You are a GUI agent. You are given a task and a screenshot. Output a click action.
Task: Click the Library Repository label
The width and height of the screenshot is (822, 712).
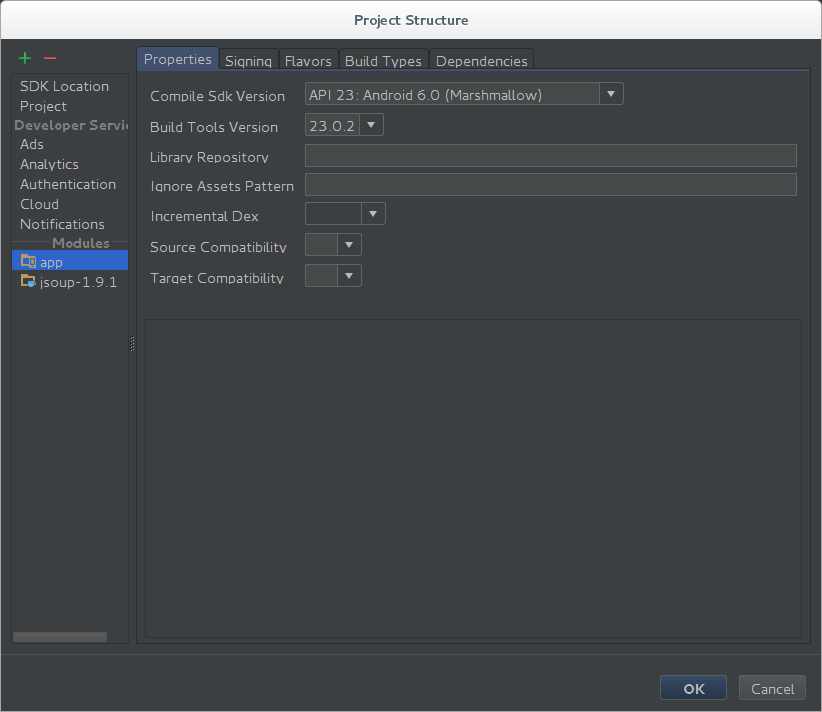click(x=209, y=157)
